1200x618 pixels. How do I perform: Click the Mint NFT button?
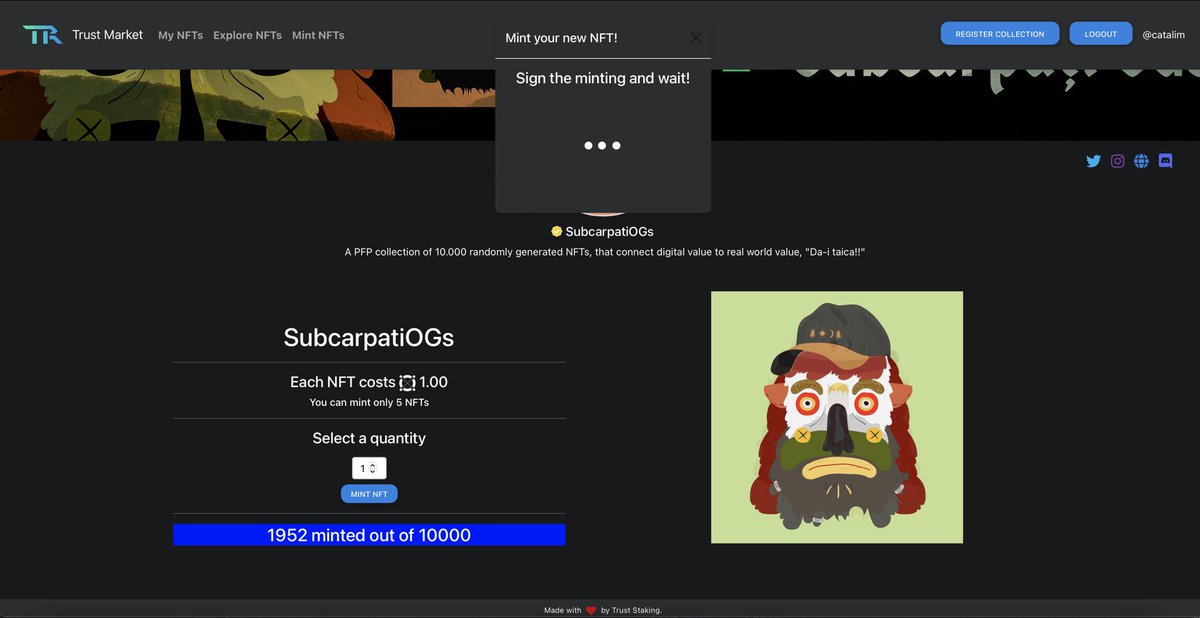point(369,494)
